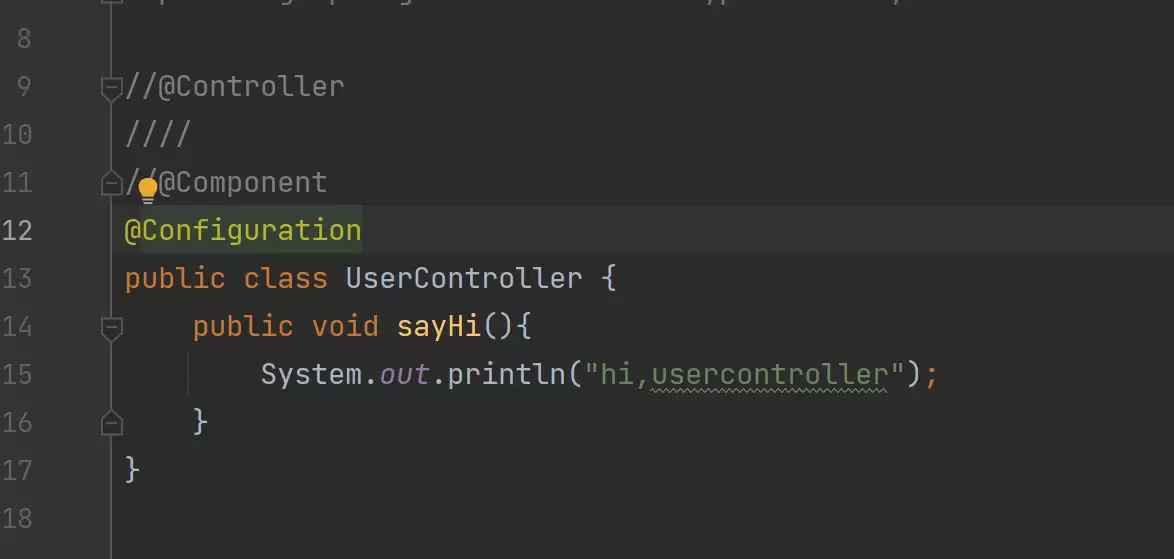Click the @Configuration annotation

click(x=243, y=230)
